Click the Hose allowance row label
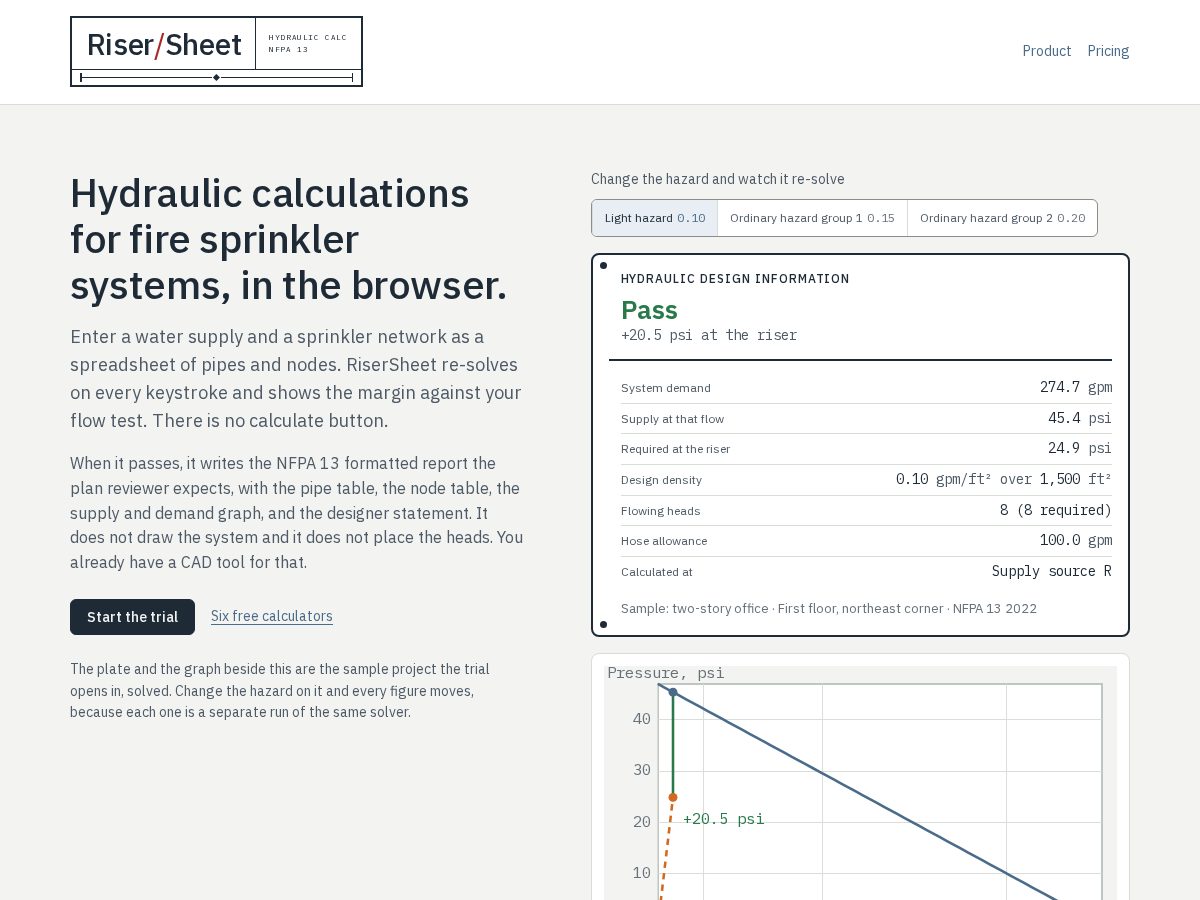 (x=664, y=541)
